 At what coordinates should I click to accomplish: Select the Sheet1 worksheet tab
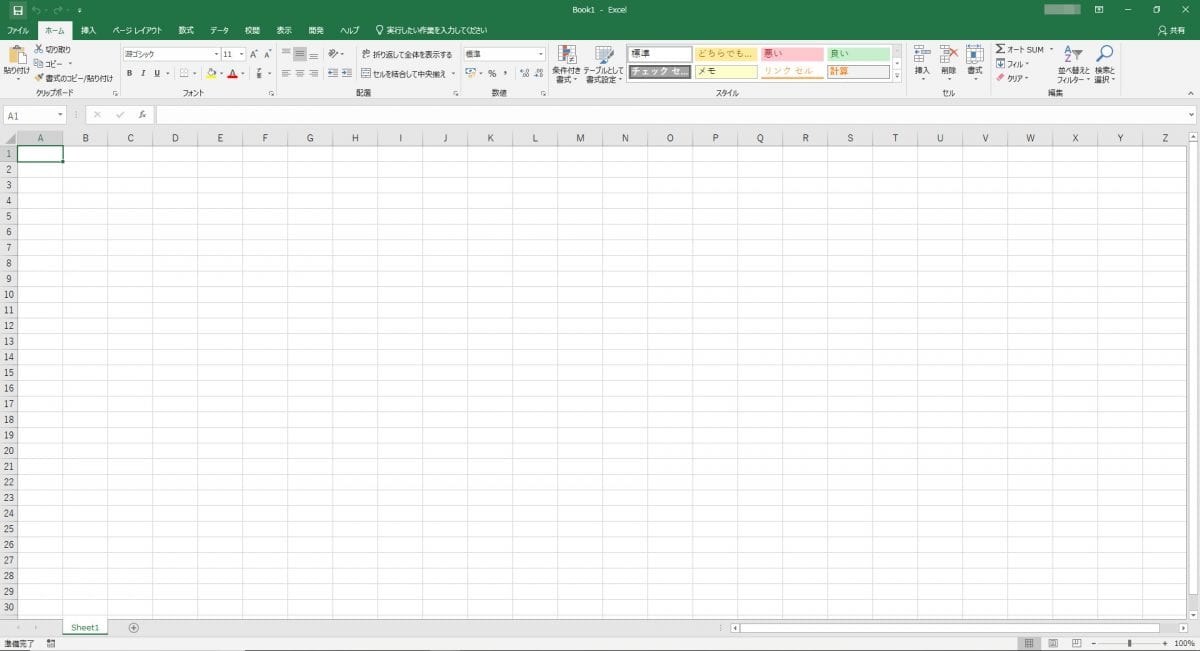85,627
